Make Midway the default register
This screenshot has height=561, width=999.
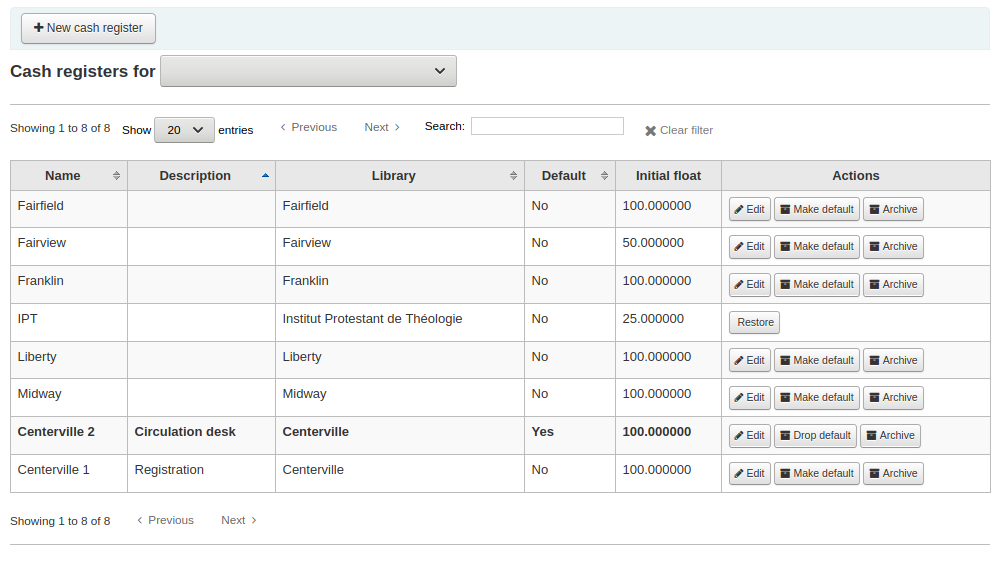[x=816, y=398]
